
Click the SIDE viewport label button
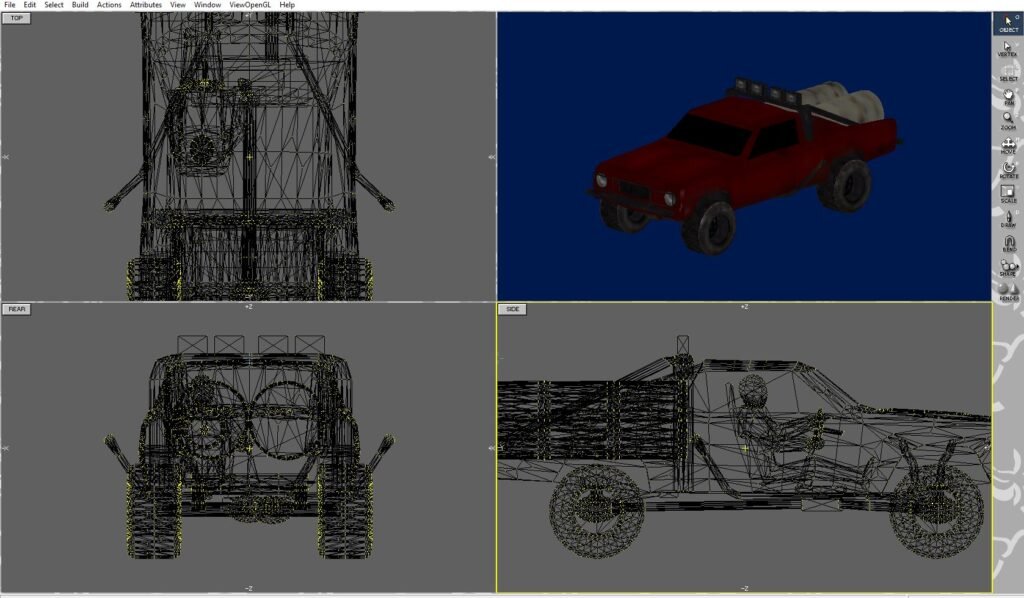click(x=513, y=309)
